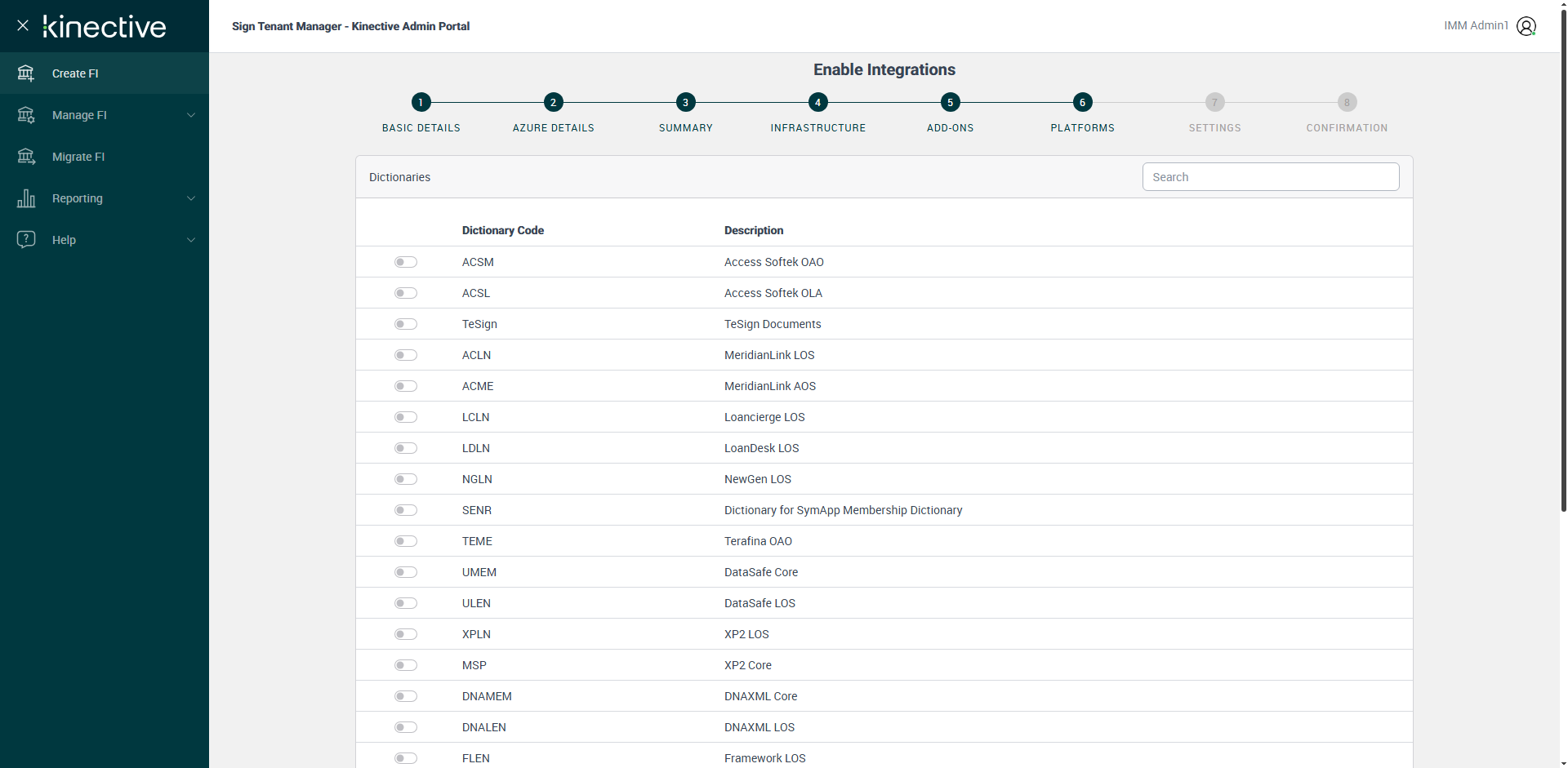Click the 'Access Softek OAO' description
The image size is (1568, 768).
[774, 262]
